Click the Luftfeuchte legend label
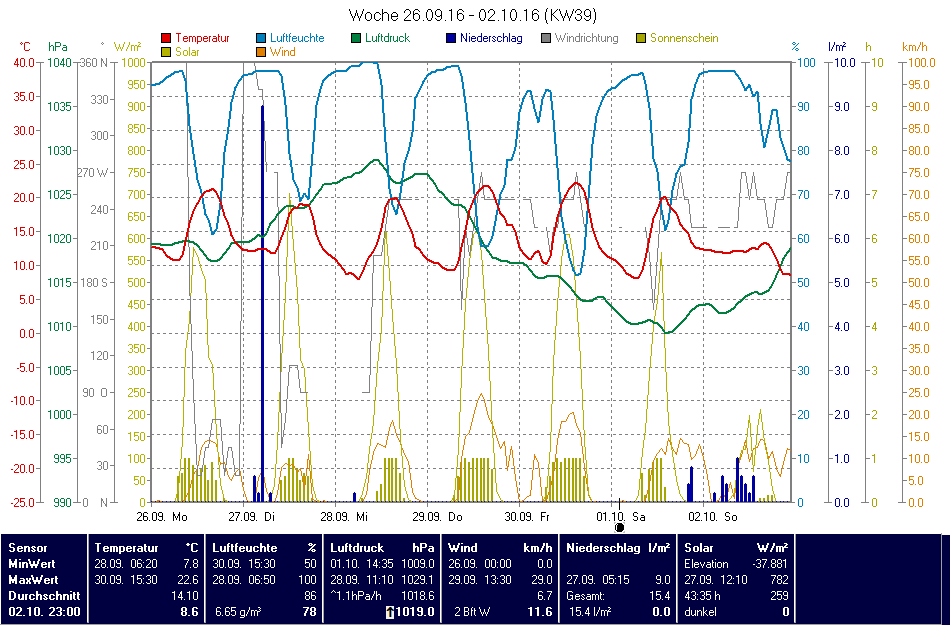Screen dimensions: 950x625 point(297,38)
